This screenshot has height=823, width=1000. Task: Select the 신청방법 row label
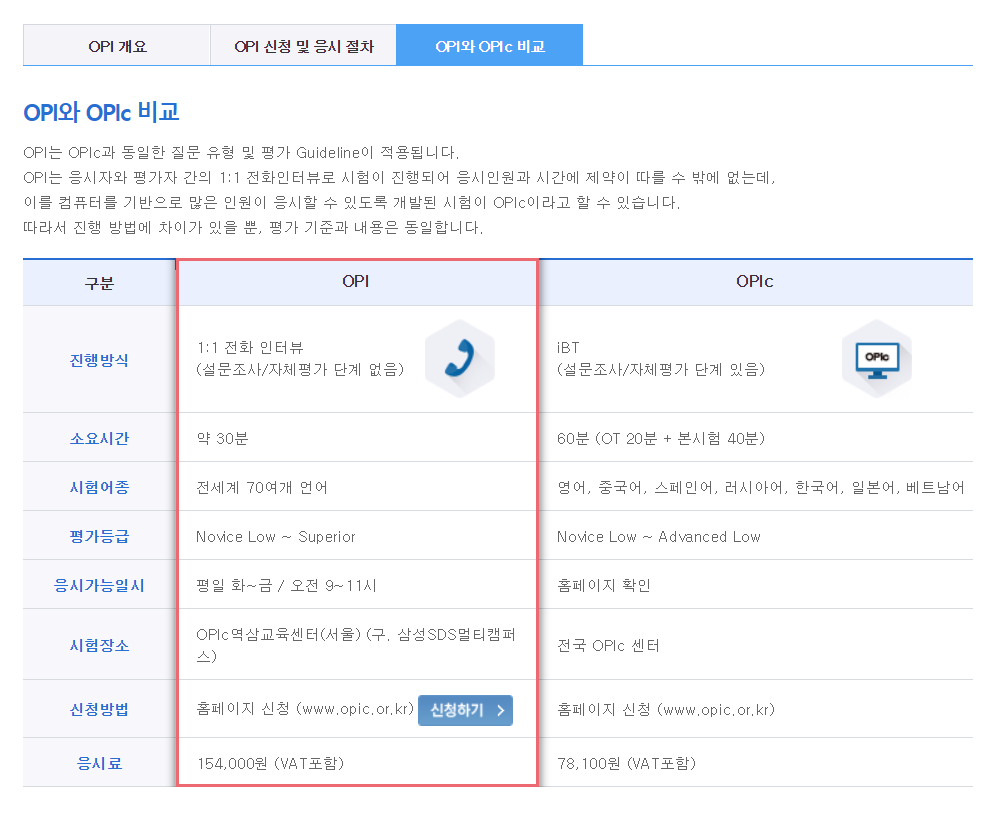coord(99,709)
